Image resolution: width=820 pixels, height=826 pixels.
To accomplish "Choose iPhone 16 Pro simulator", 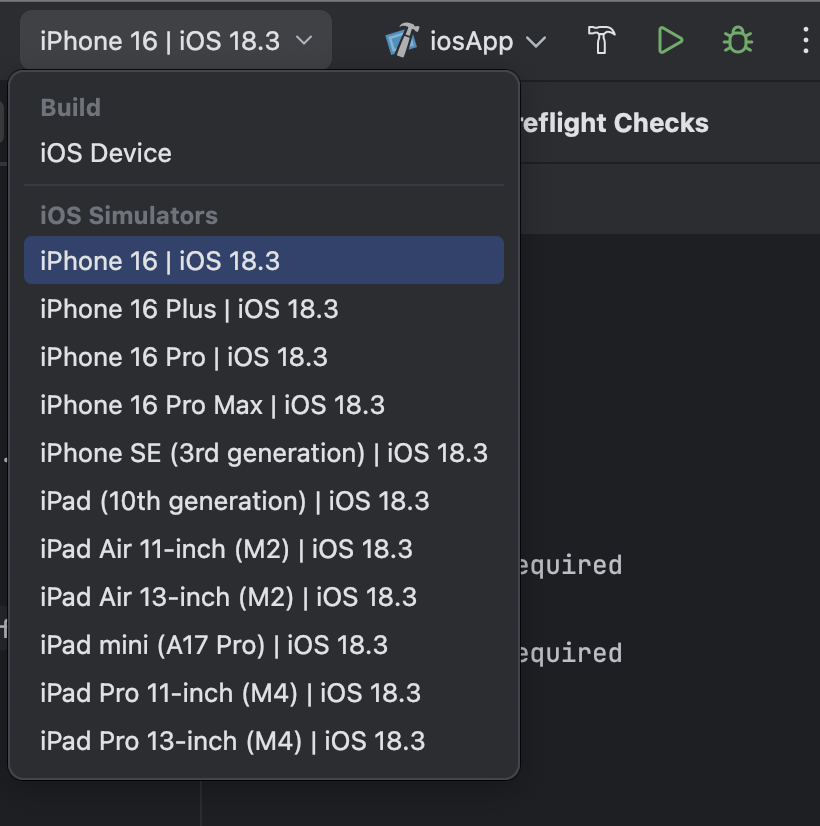I will pyautogui.click(x=264, y=357).
